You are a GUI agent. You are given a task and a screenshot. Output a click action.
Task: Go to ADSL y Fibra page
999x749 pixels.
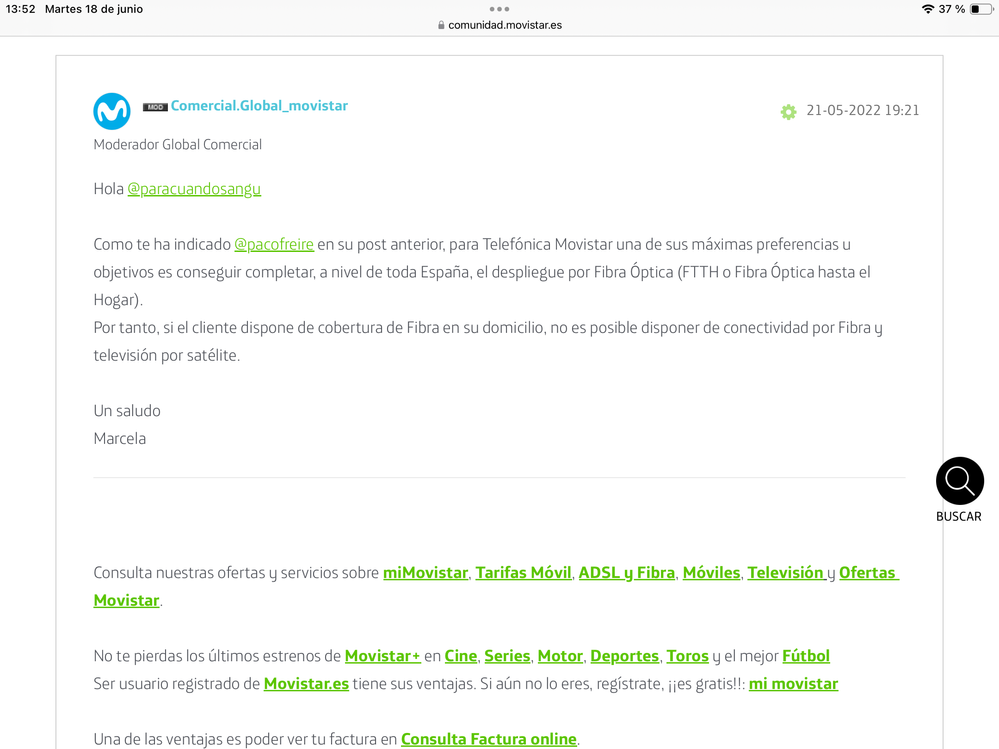tap(626, 573)
